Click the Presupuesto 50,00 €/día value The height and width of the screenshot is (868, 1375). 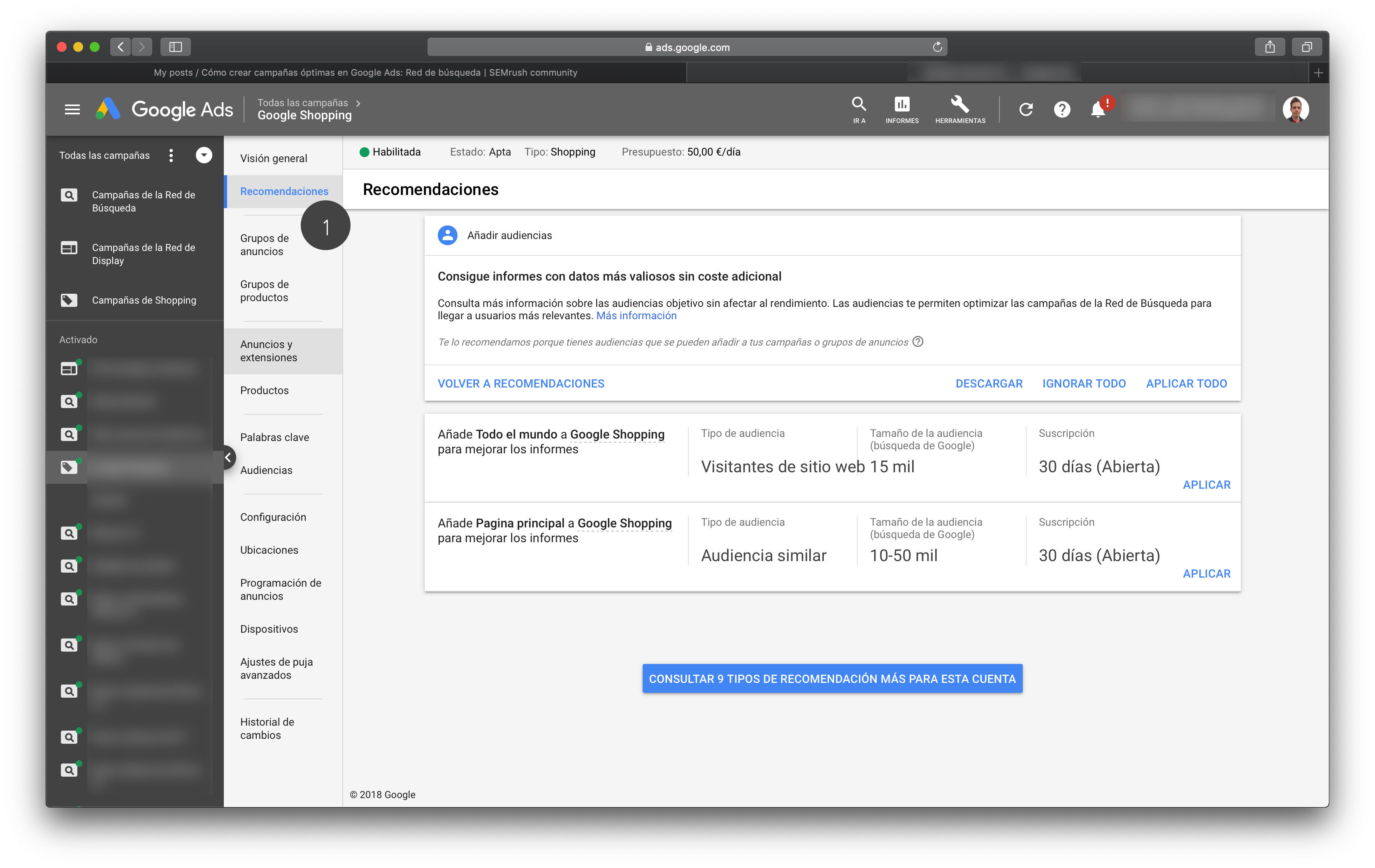(714, 152)
